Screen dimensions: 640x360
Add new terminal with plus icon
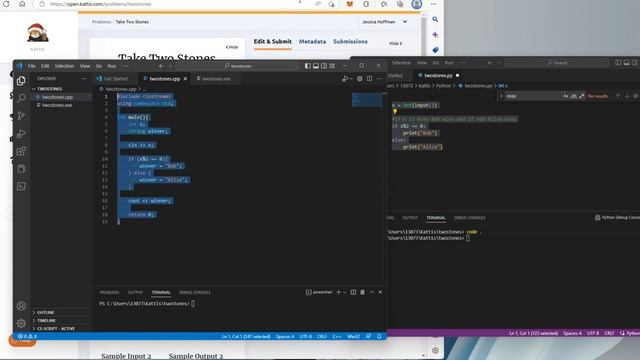(x=338, y=292)
